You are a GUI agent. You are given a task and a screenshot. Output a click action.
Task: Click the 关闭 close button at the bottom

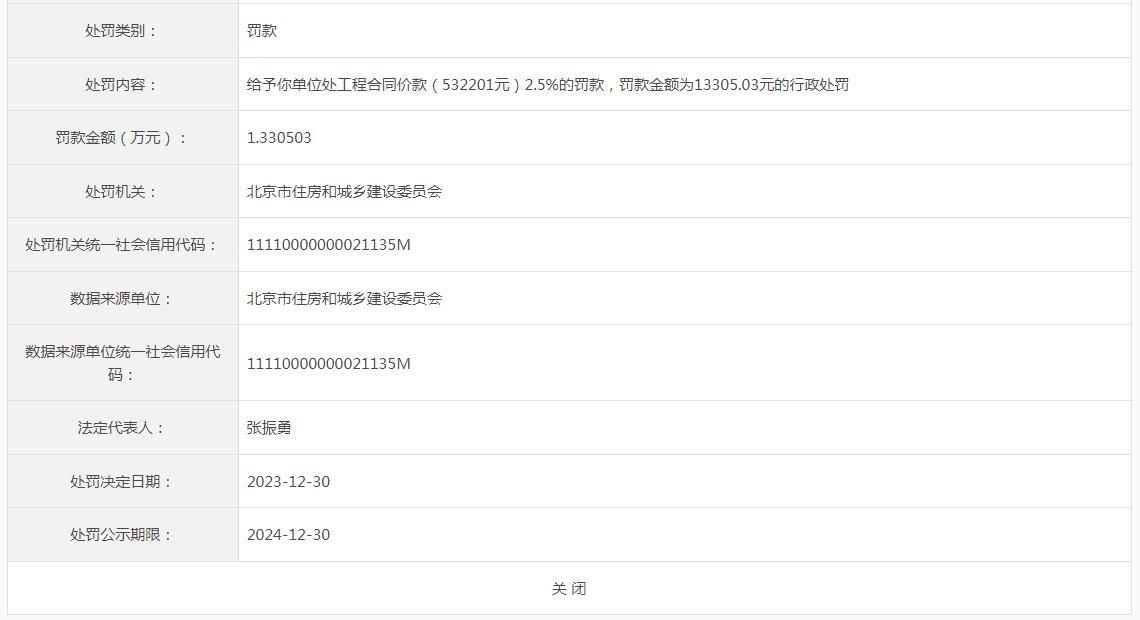coord(569,589)
